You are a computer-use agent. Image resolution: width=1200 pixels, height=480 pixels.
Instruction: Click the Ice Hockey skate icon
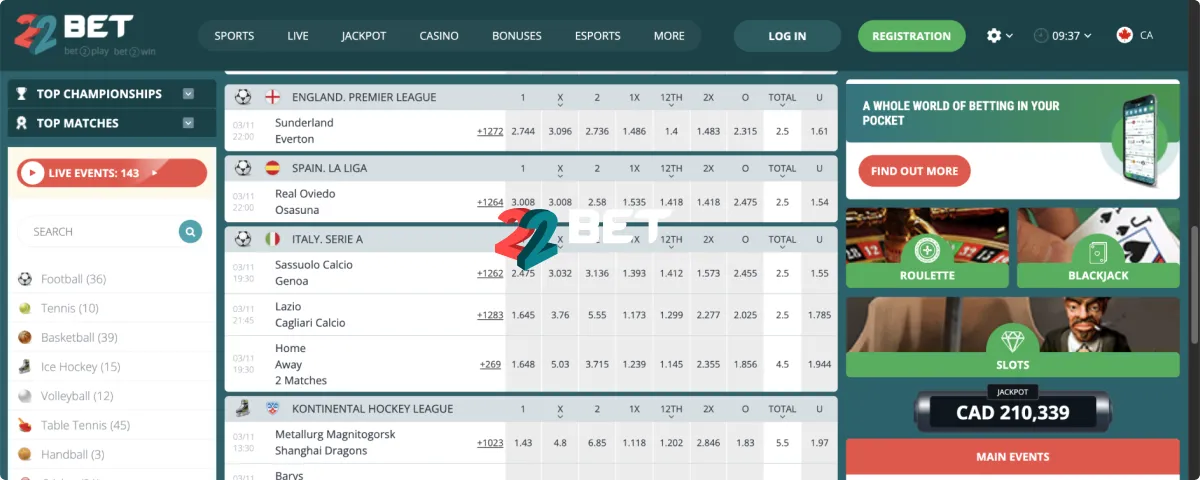(25, 367)
